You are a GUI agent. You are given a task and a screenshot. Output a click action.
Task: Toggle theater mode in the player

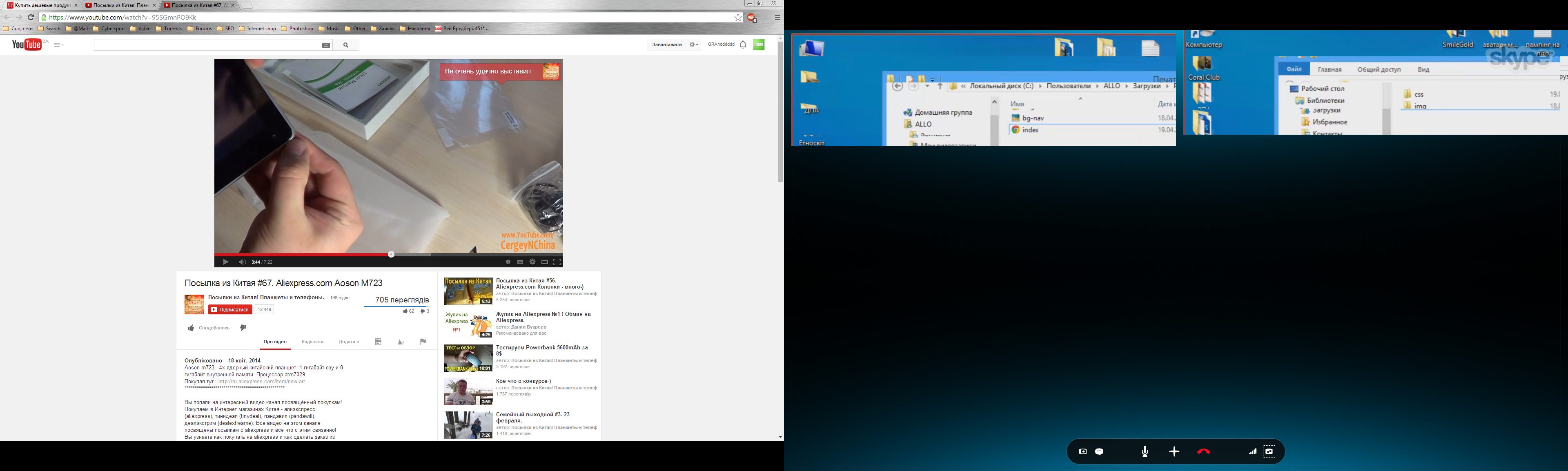pyautogui.click(x=545, y=262)
